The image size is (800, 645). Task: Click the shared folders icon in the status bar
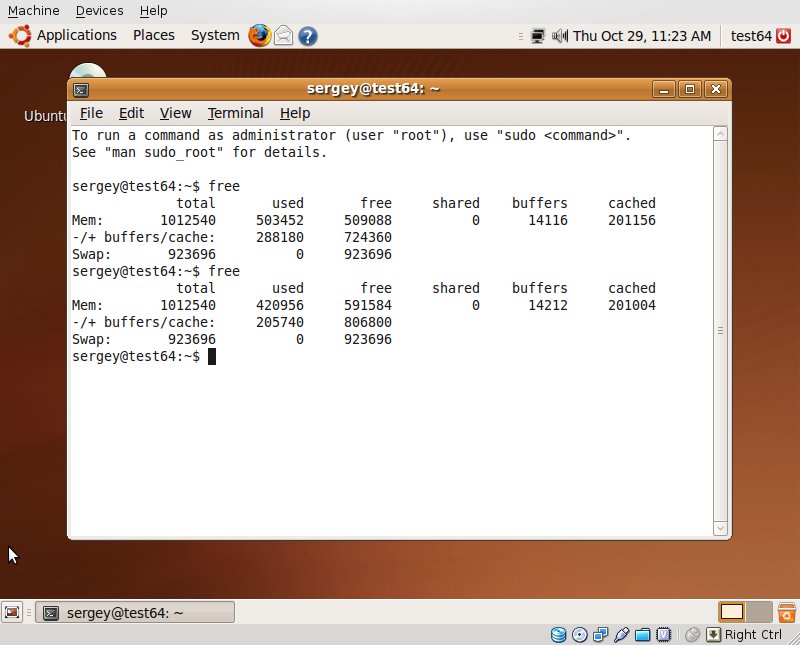pyautogui.click(x=643, y=634)
